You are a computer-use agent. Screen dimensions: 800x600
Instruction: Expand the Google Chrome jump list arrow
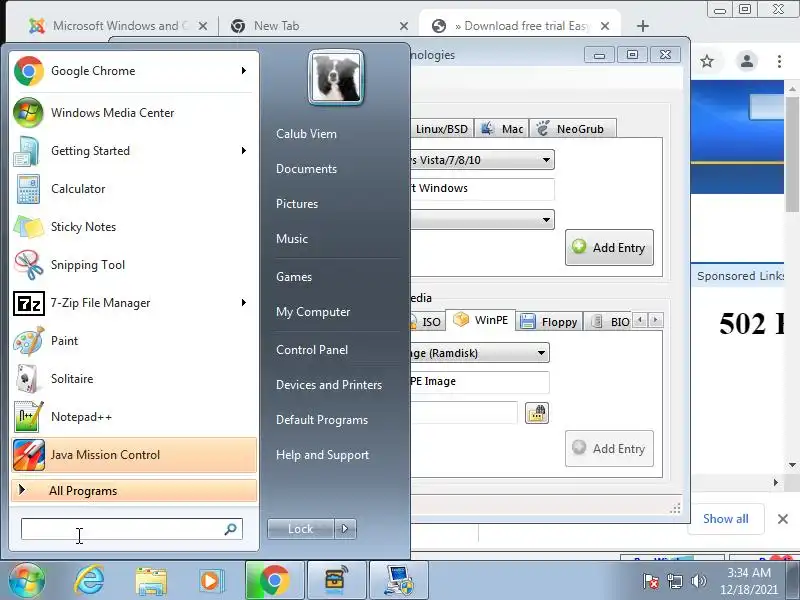[244, 71]
